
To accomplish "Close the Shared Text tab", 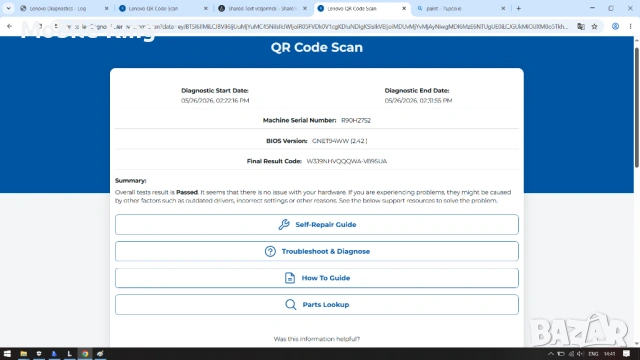I will (305, 8).
